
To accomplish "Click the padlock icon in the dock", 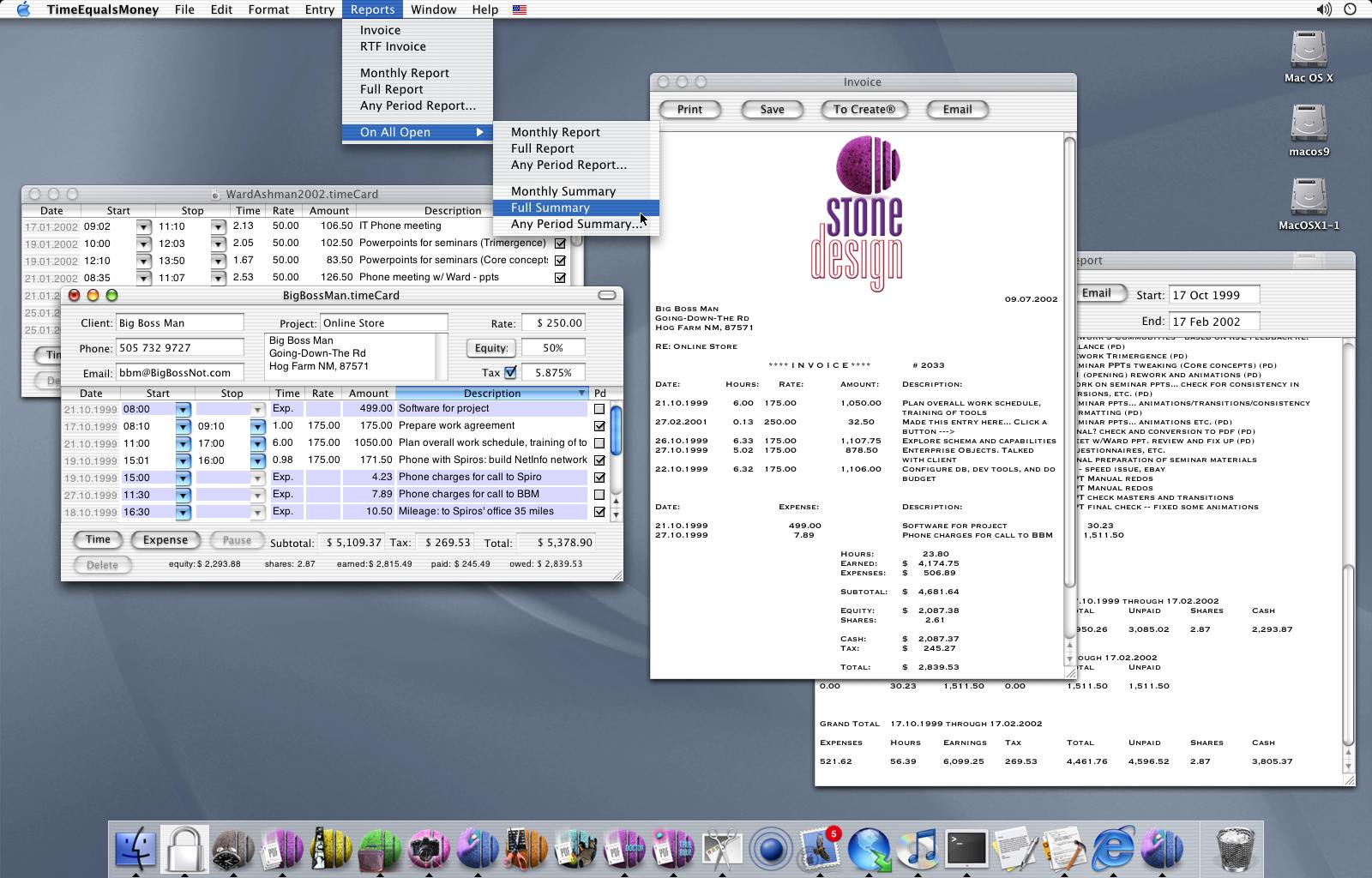I will [184, 848].
